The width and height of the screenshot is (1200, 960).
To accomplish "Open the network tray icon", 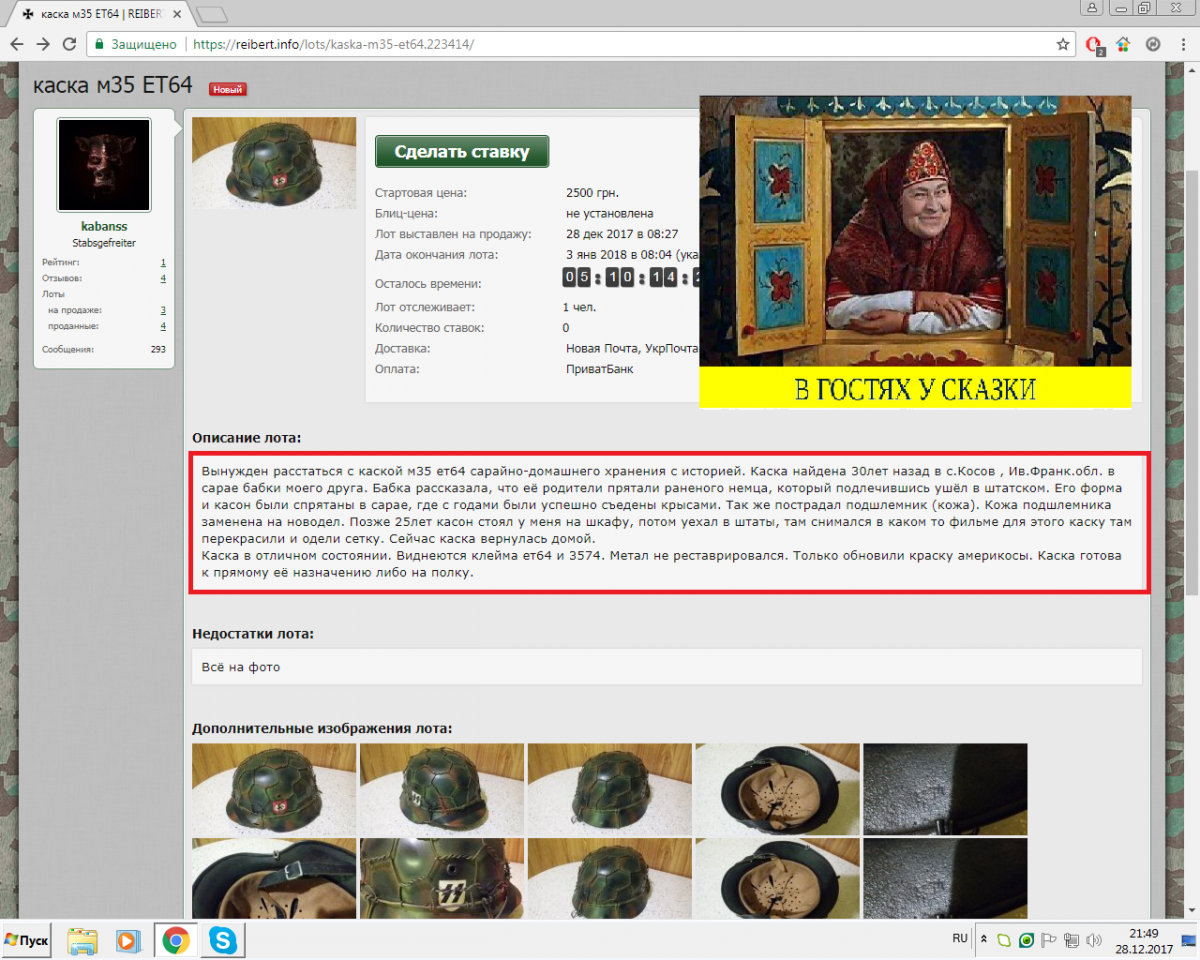I will (1071, 941).
